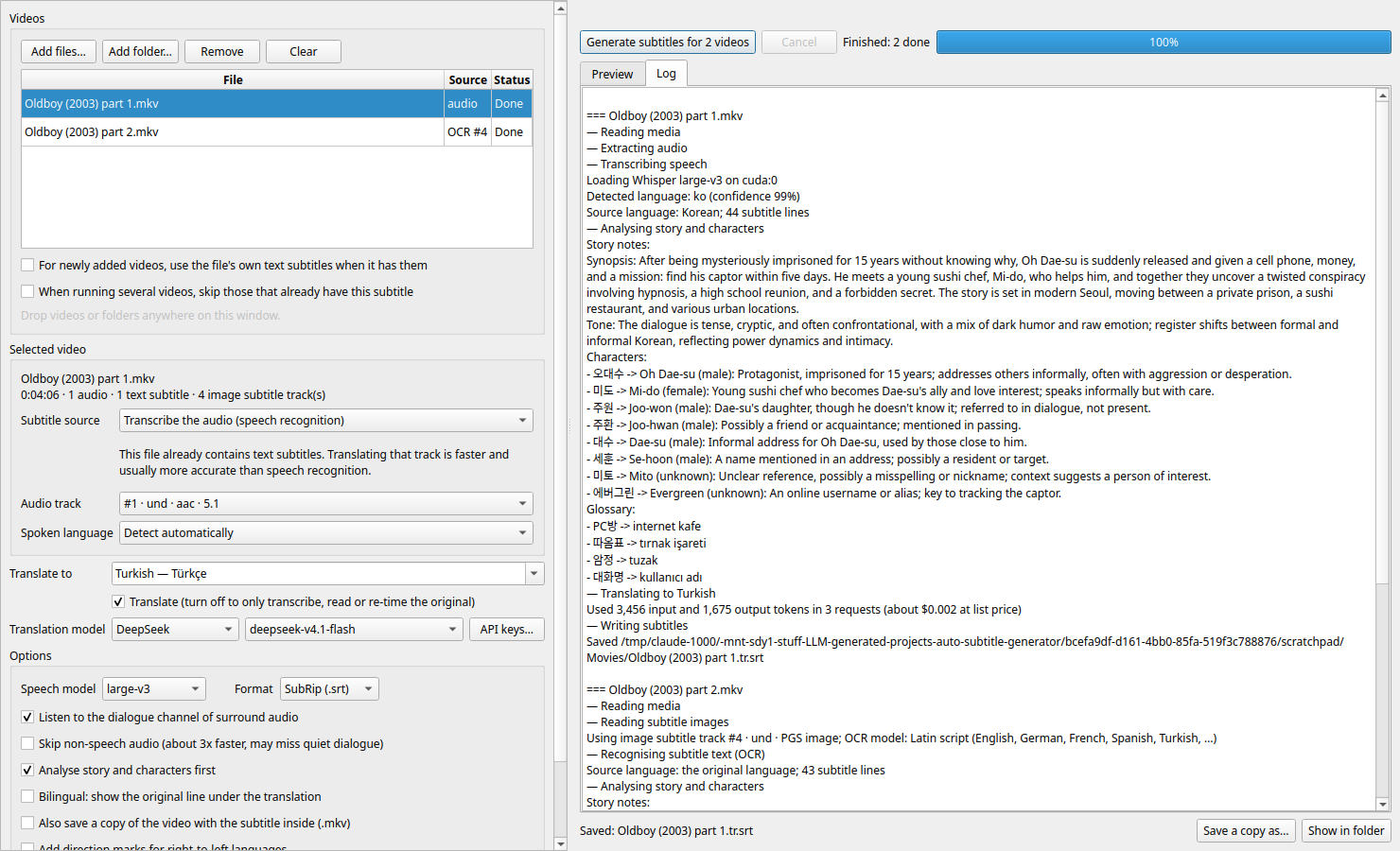Screen dimensions: 1400x851
Task: Click the Saved: Oldboy (2003) part 1.tr.srt status
Action: coord(667,831)
